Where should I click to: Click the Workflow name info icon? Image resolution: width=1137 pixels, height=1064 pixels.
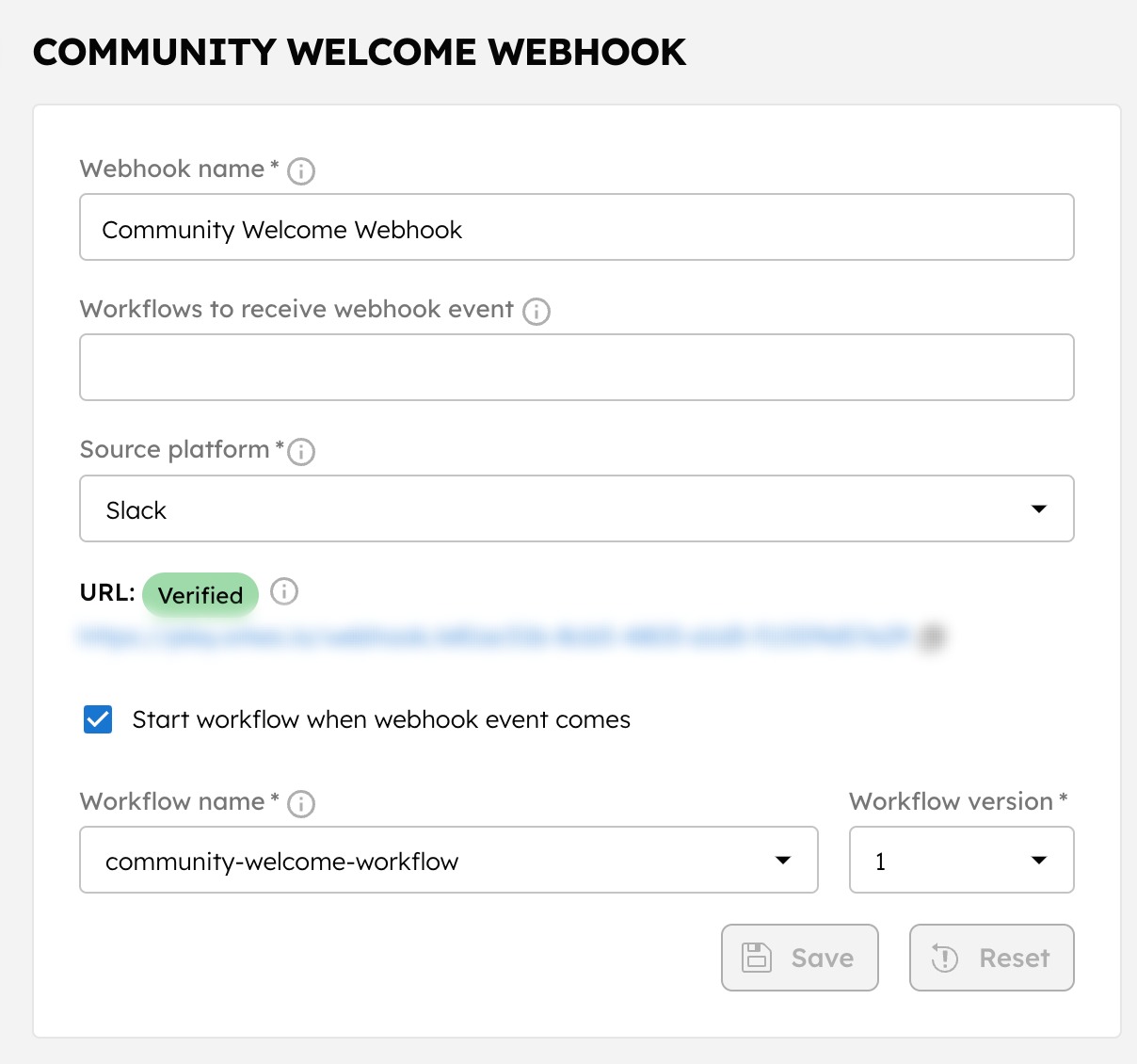coord(300,803)
